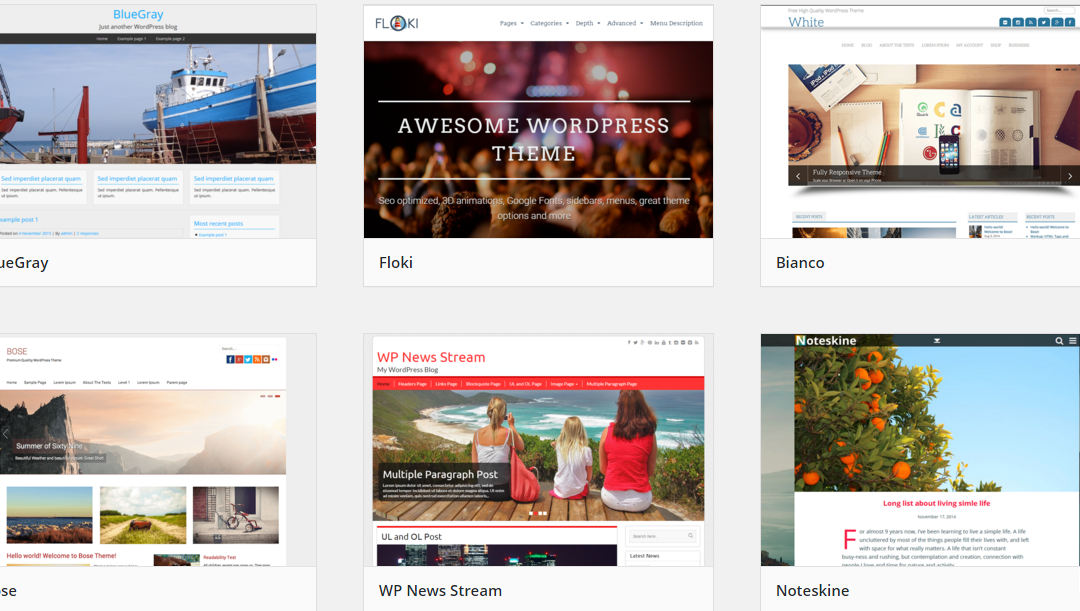This screenshot has width=1080, height=611.
Task: Click 'Menu Description' in the Floki preview
Action: coord(676,23)
